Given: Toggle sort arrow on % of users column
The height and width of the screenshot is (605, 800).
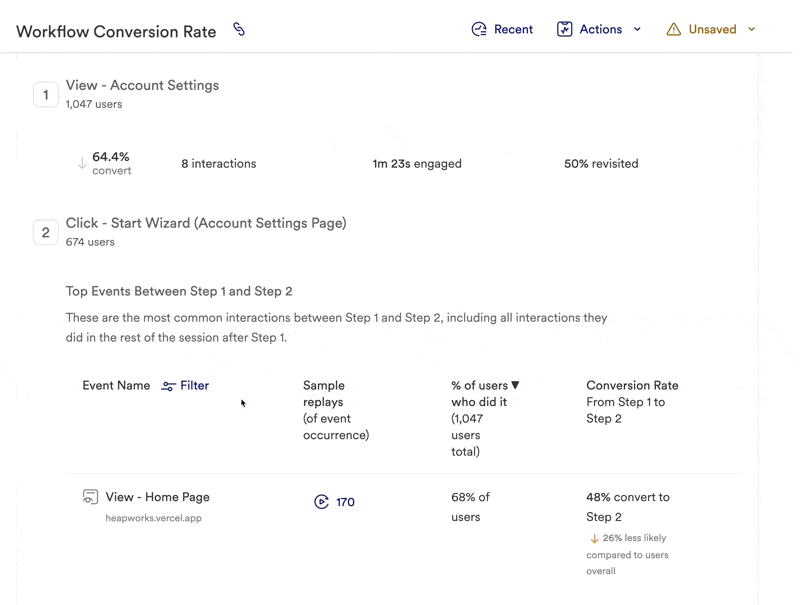Looking at the screenshot, I should pyautogui.click(x=516, y=385).
